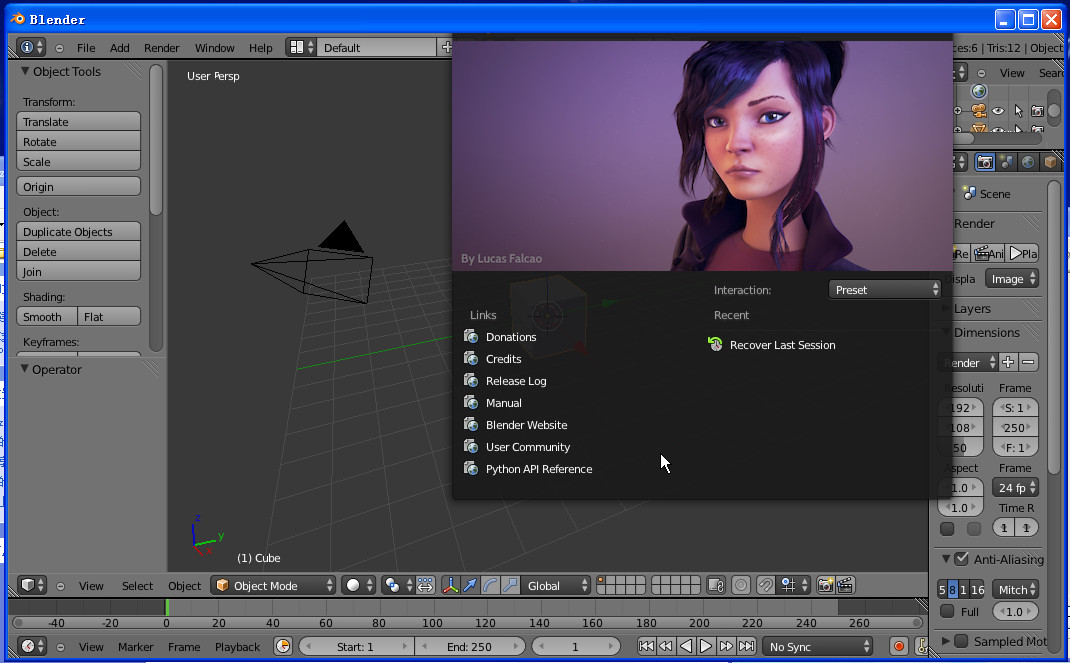Open the Interaction Preset dropdown
Viewport: 1070px width, 663px height.
(x=884, y=288)
